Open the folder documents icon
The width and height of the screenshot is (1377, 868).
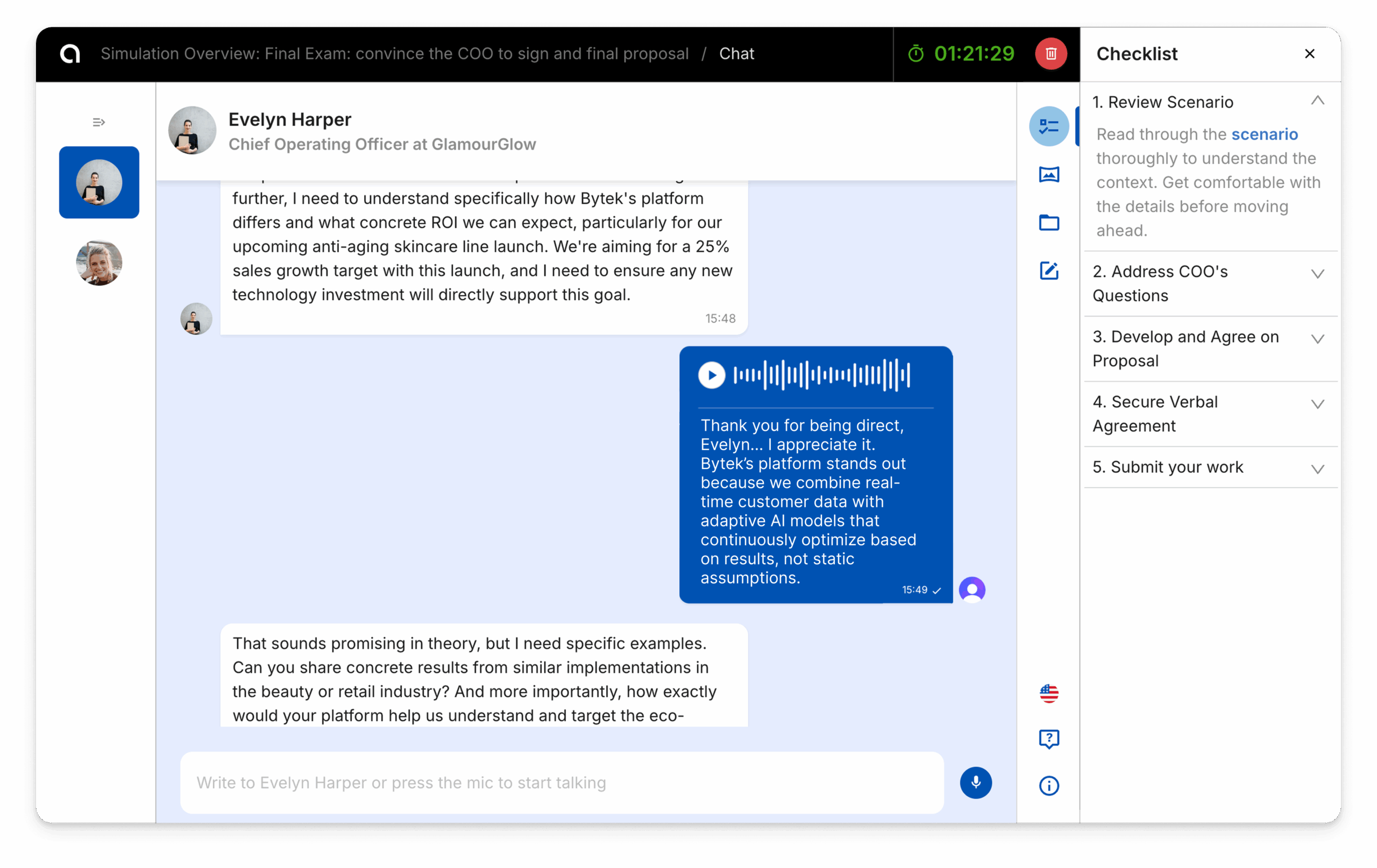1049,223
